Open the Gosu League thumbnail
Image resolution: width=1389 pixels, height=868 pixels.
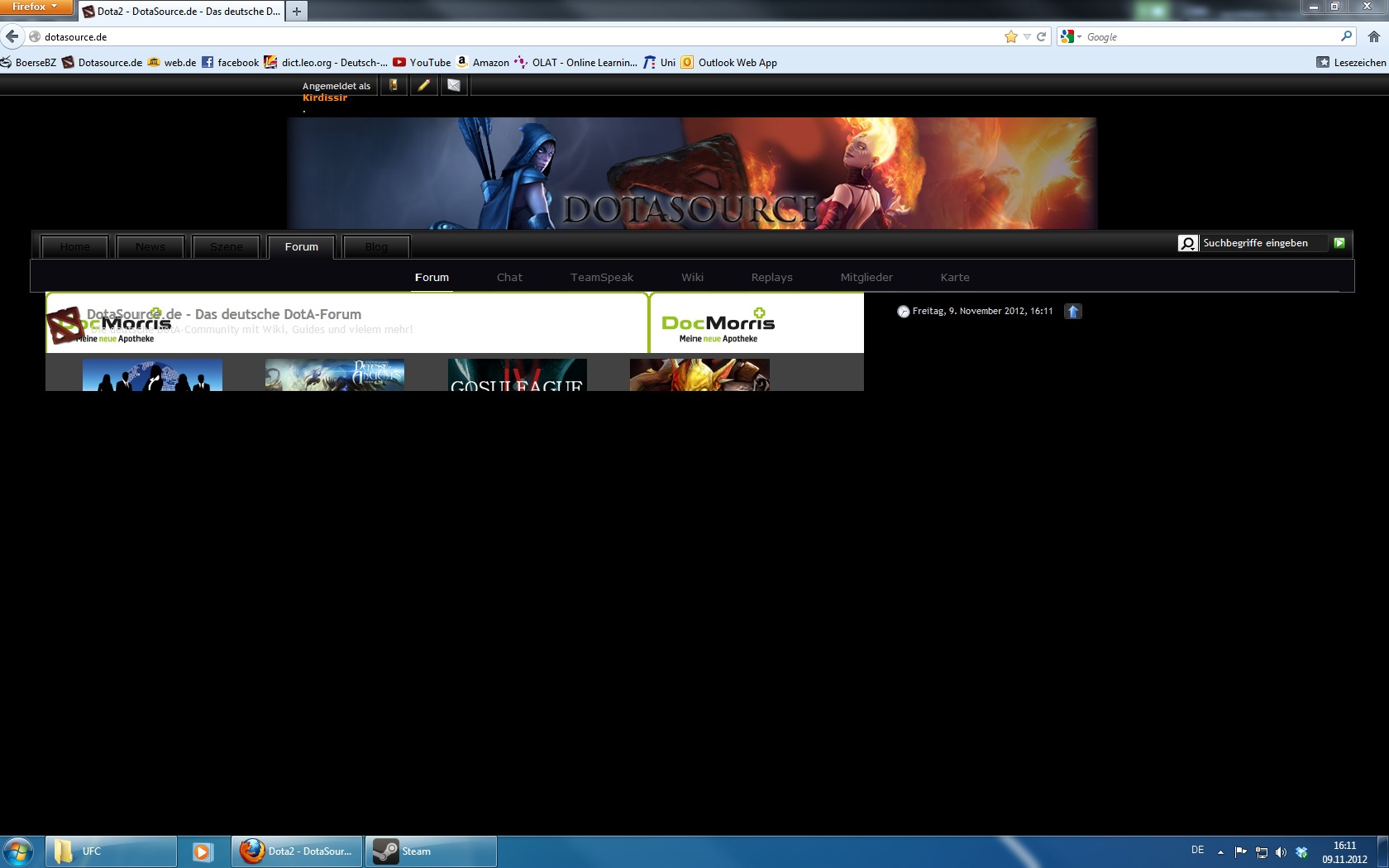click(517, 375)
